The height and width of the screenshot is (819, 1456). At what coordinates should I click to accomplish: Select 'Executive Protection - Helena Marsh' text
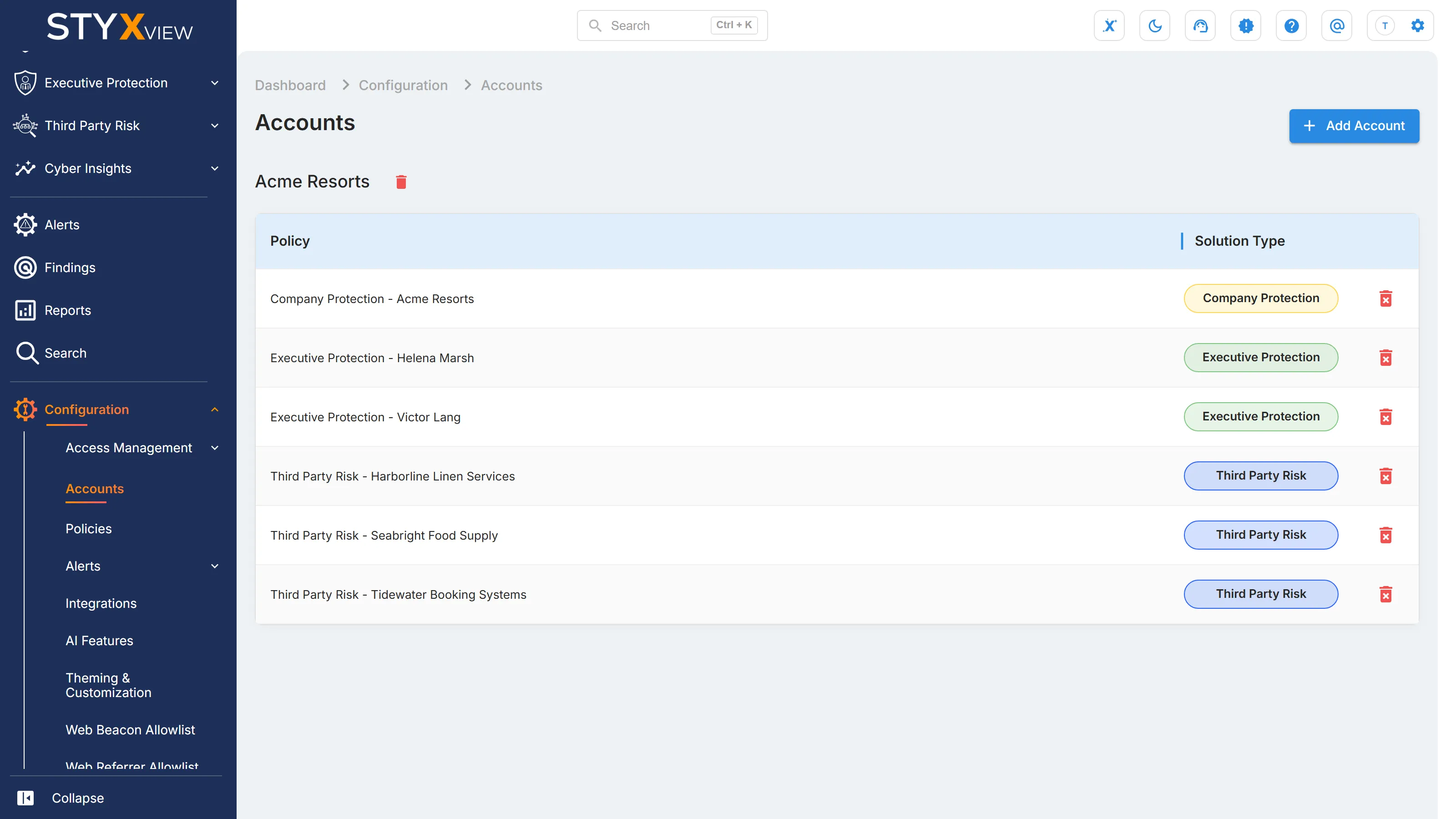(372, 358)
